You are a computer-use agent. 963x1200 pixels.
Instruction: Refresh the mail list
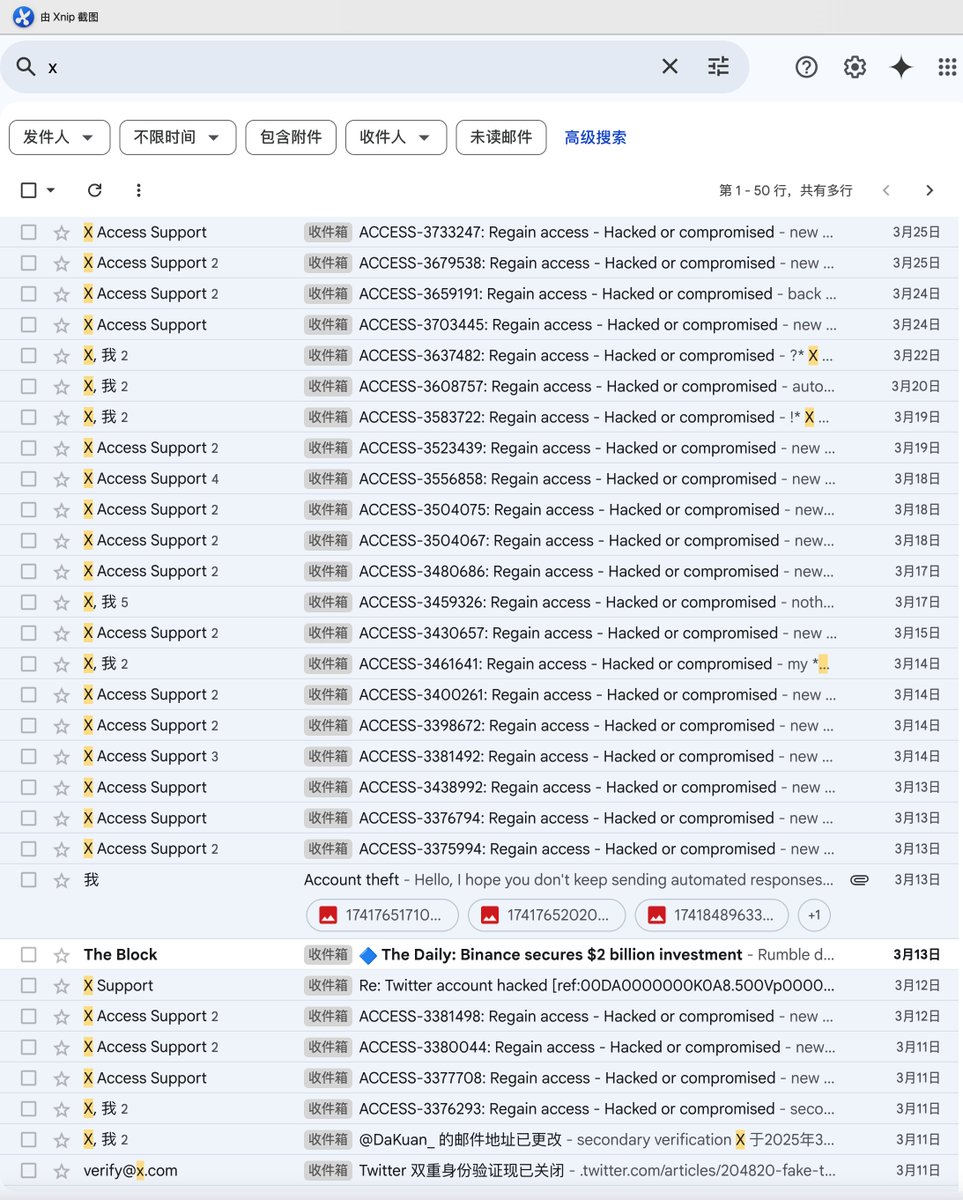95,190
